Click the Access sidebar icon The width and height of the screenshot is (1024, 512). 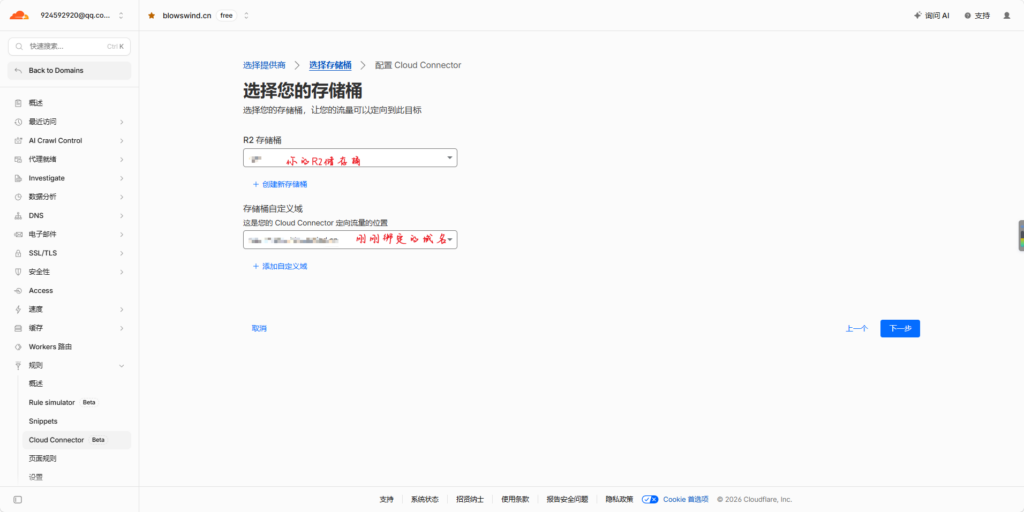[18, 291]
